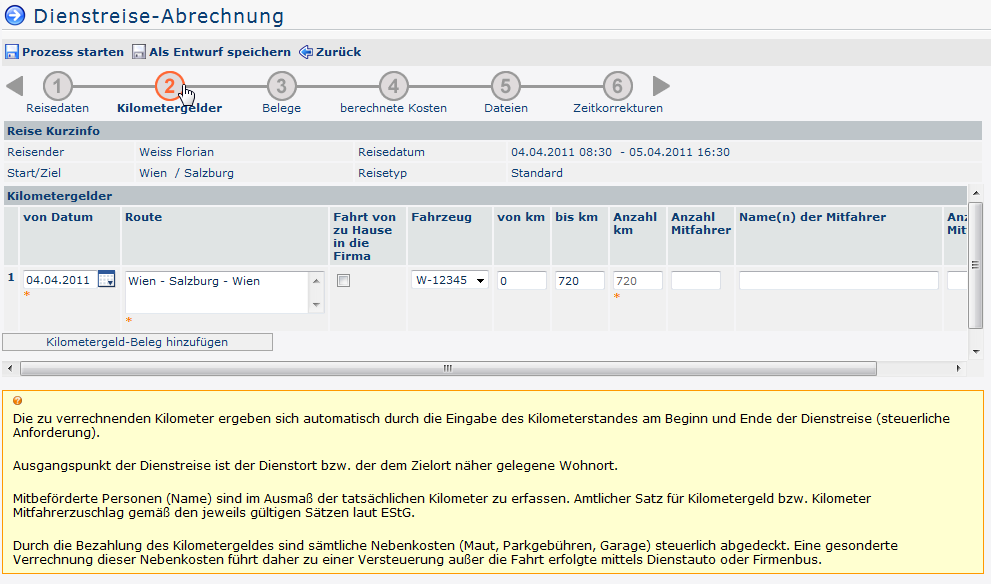Go to previous wizard step arrow
The width and height of the screenshot is (991, 584).
coord(15,86)
